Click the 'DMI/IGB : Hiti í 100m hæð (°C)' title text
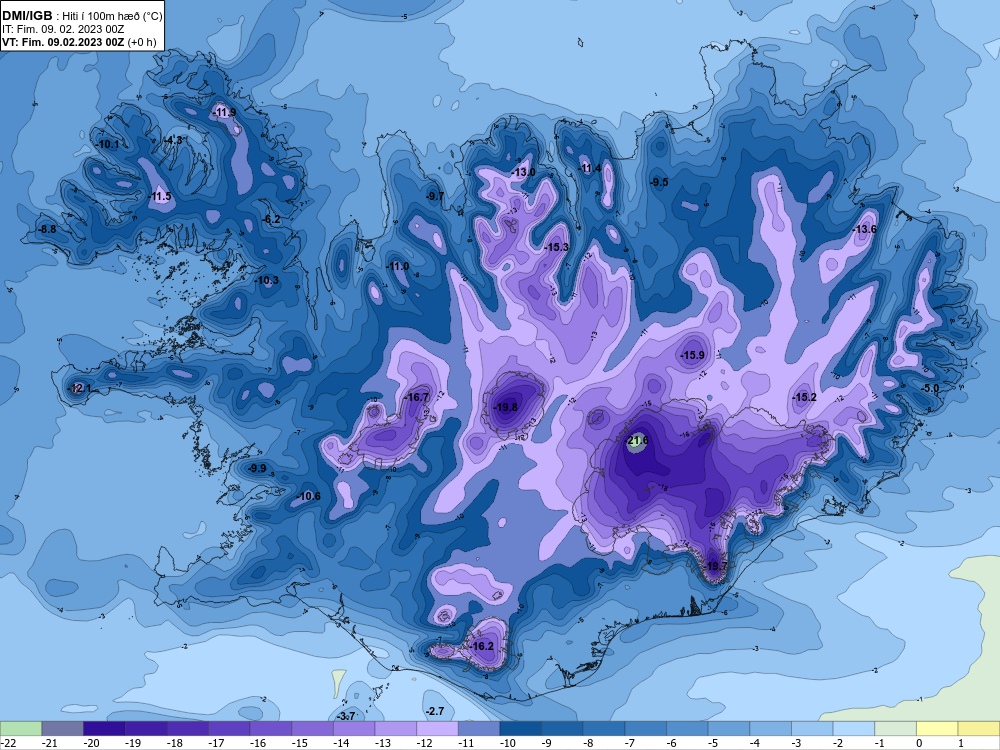This screenshot has height=750, width=1000. tap(82, 16)
